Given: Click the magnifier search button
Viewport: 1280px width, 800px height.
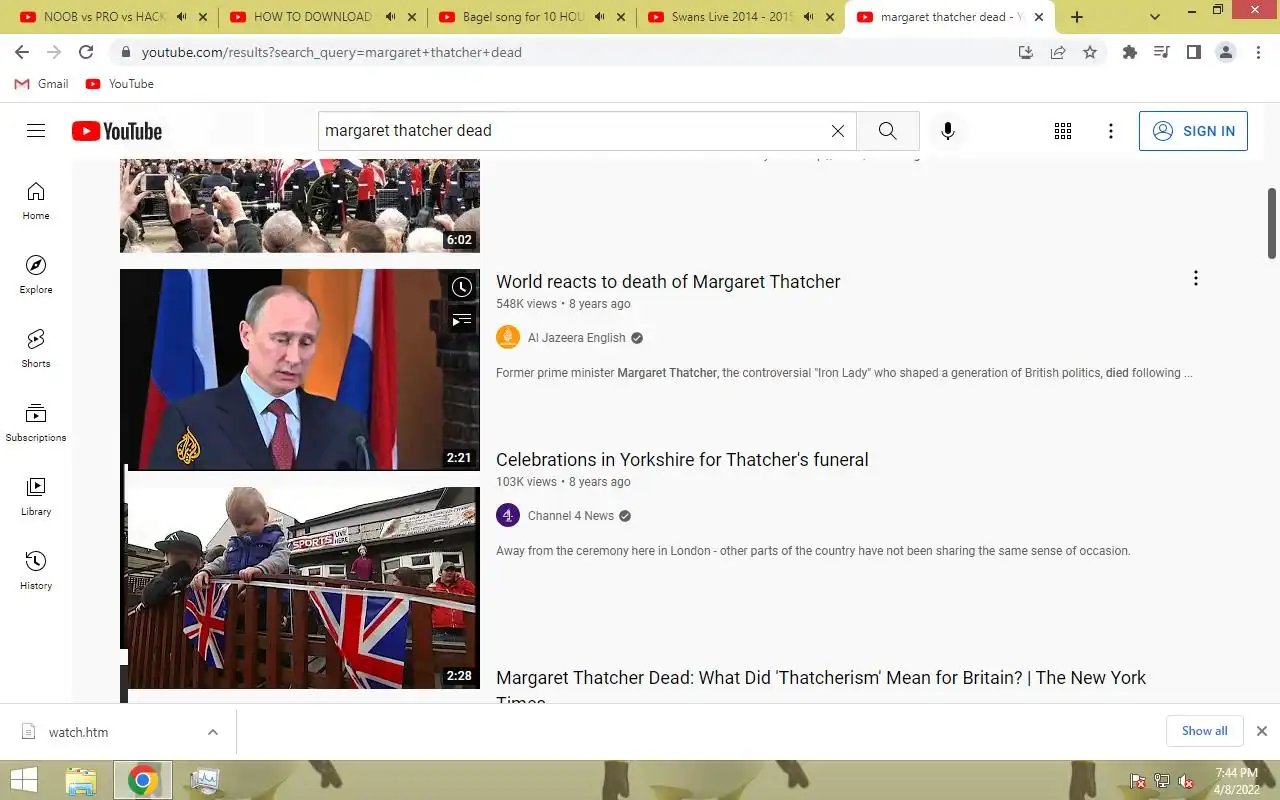Looking at the screenshot, I should point(887,131).
